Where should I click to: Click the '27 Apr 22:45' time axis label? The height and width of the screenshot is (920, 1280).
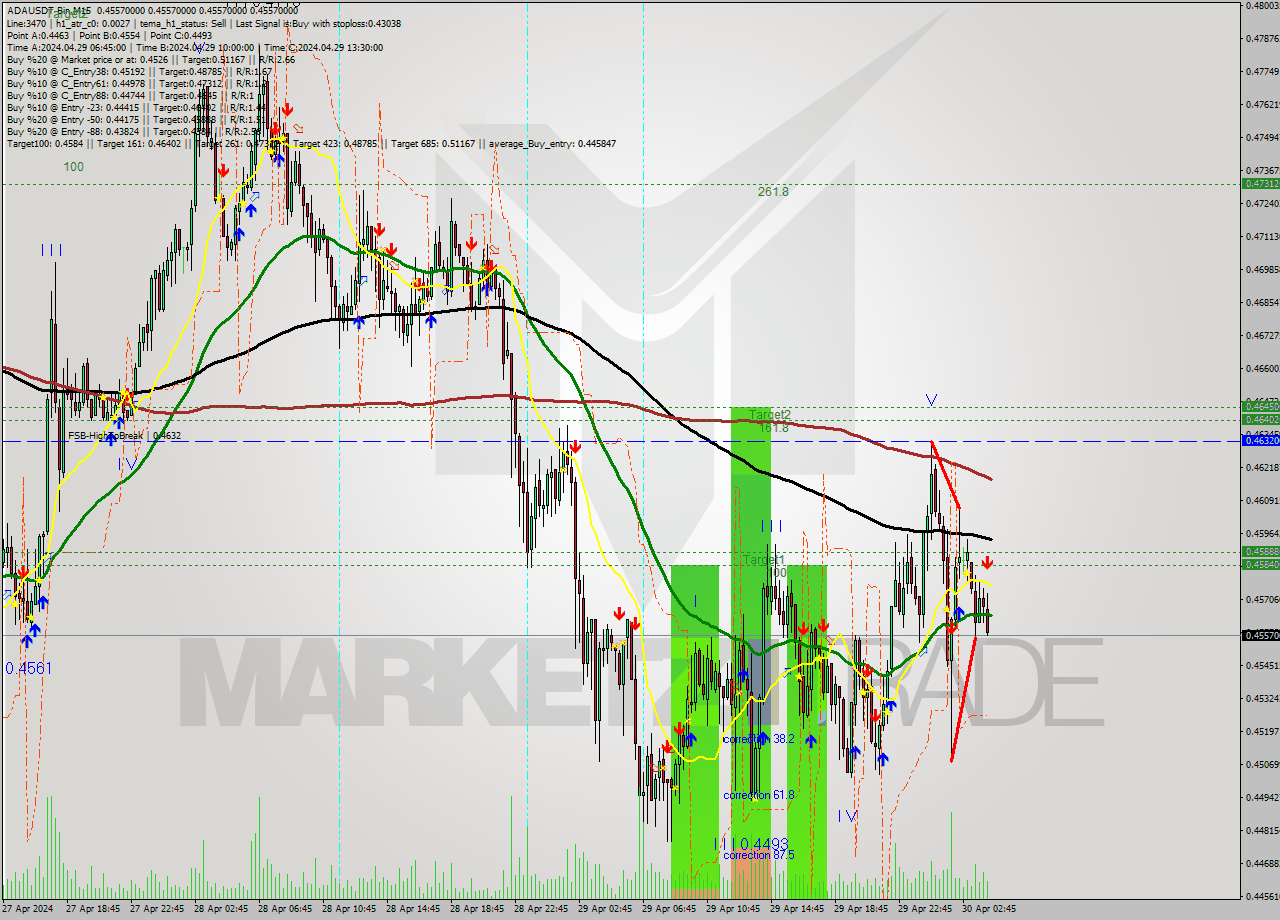pos(156,909)
